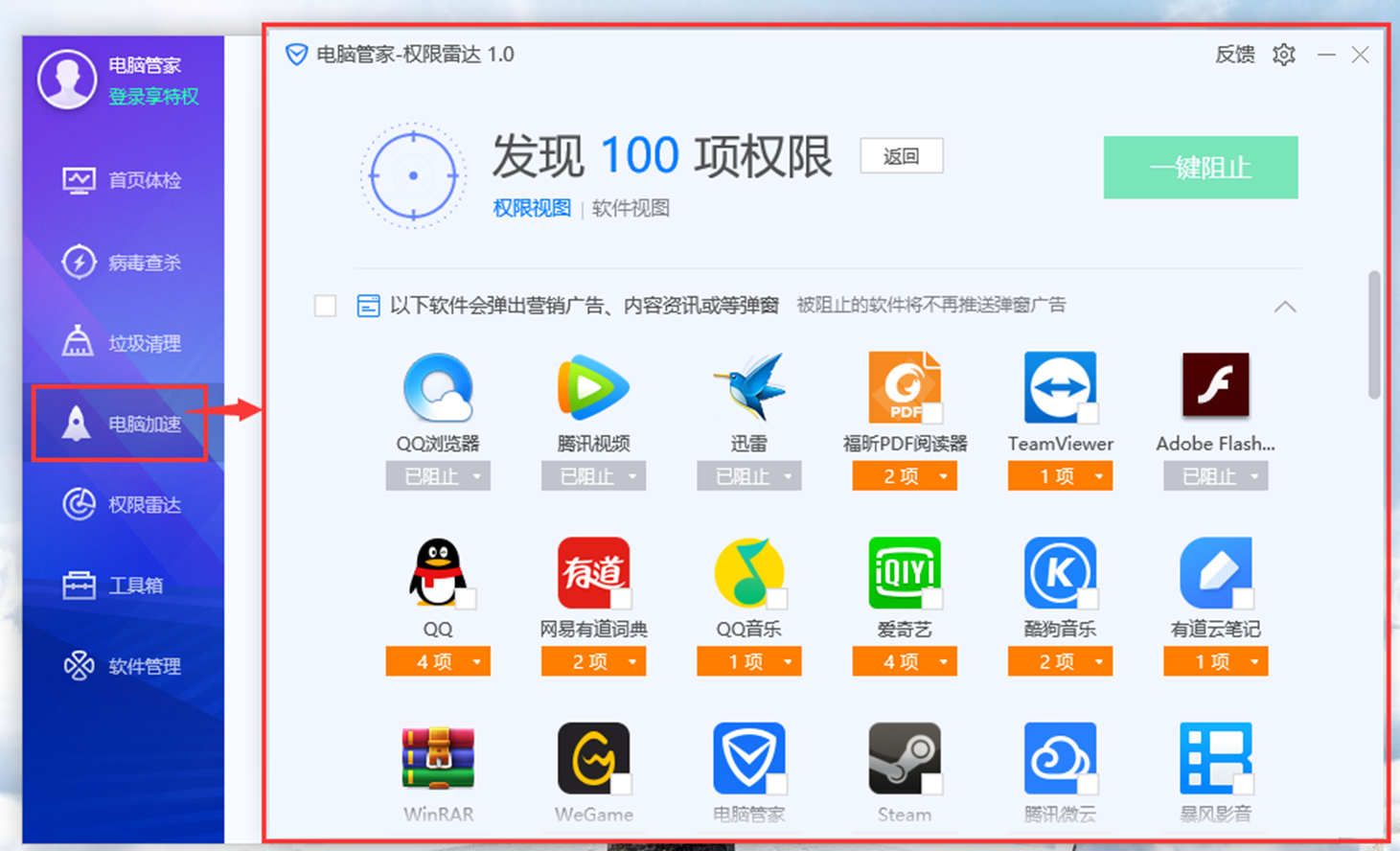Tick the checkbox on QQ音乐 icon
The image size is (1400, 851).
pos(776,599)
